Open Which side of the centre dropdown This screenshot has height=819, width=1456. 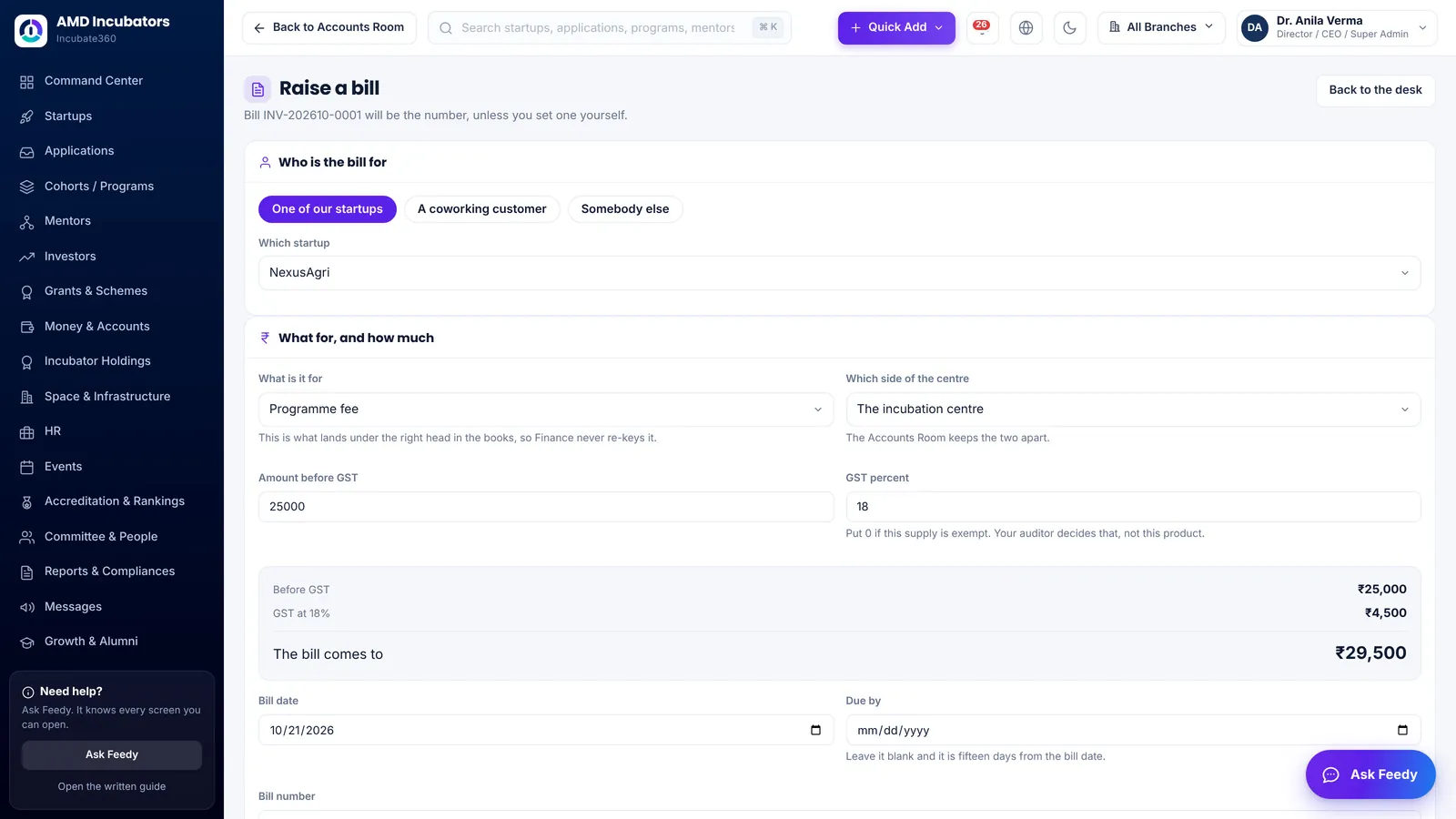tap(1133, 409)
